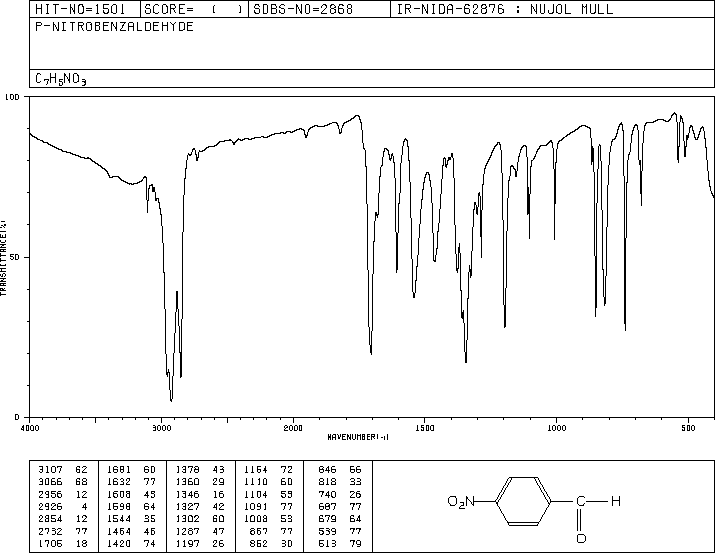Click the 818 peak table entry
Screen dimensions: 715x553
tap(340, 482)
